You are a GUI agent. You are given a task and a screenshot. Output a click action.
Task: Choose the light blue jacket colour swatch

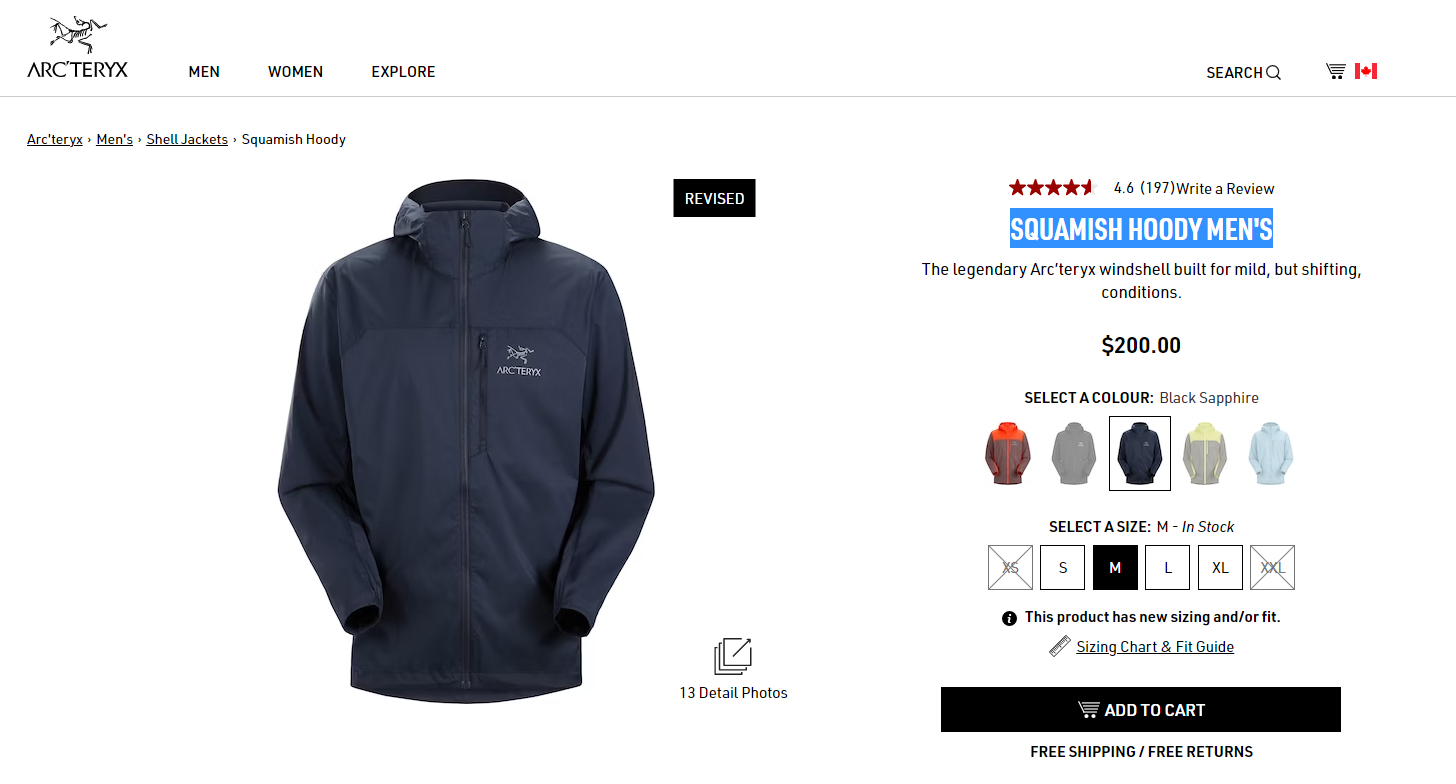pyautogui.click(x=1270, y=453)
